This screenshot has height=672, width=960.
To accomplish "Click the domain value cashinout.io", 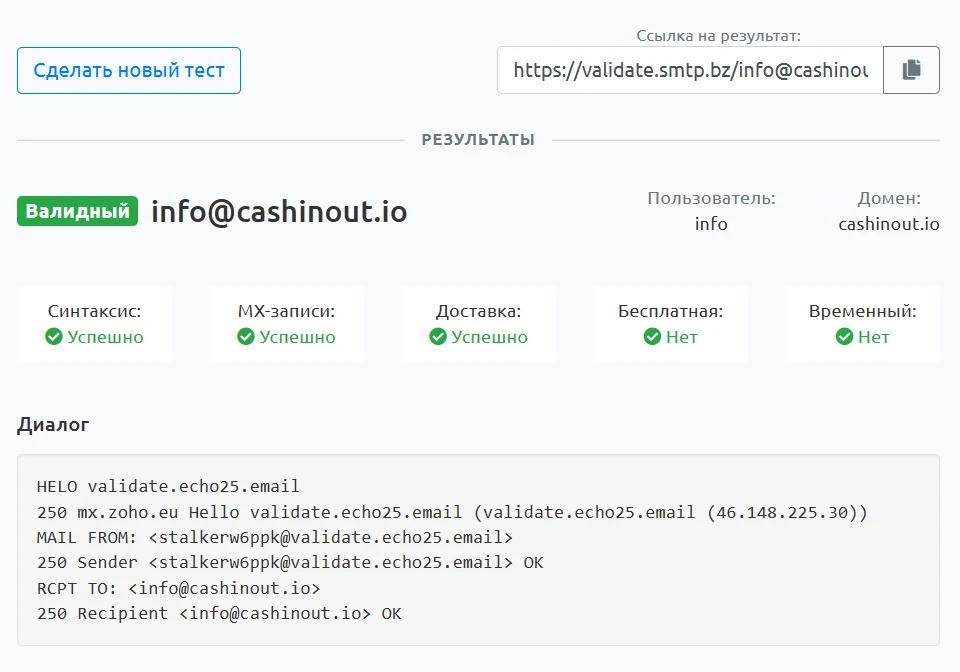I will tap(889, 224).
